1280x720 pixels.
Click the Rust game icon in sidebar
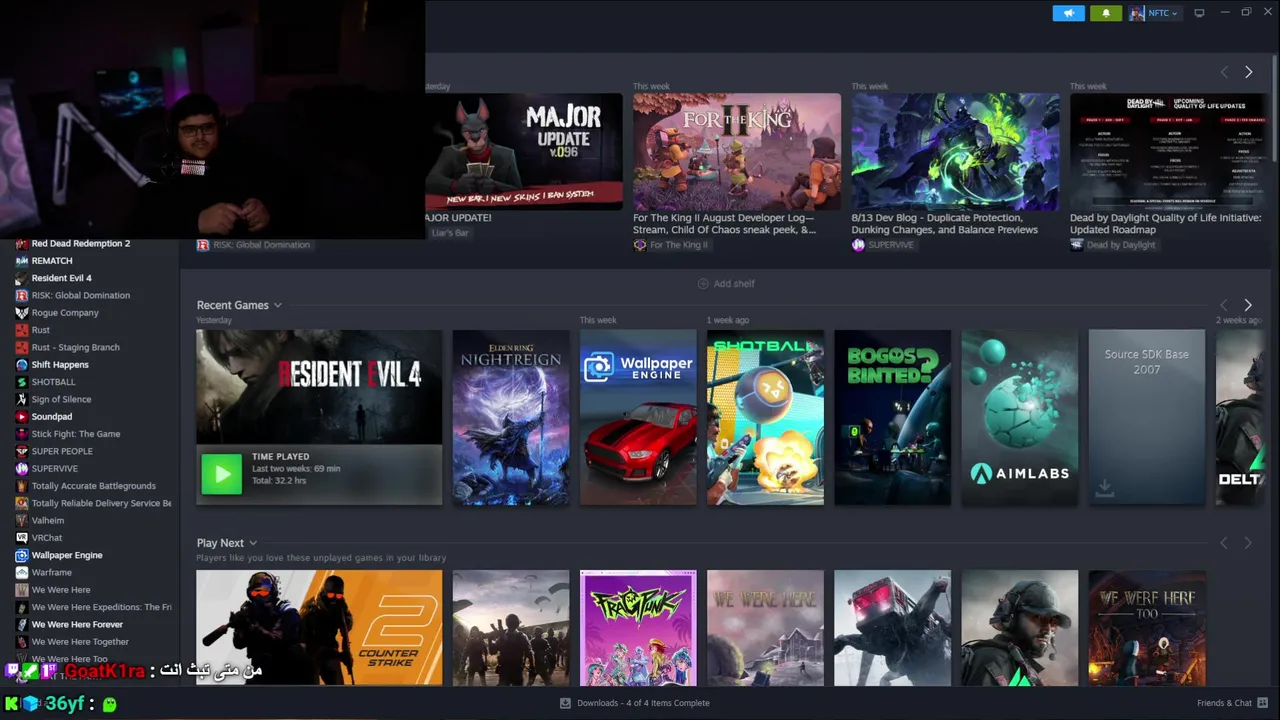22,330
